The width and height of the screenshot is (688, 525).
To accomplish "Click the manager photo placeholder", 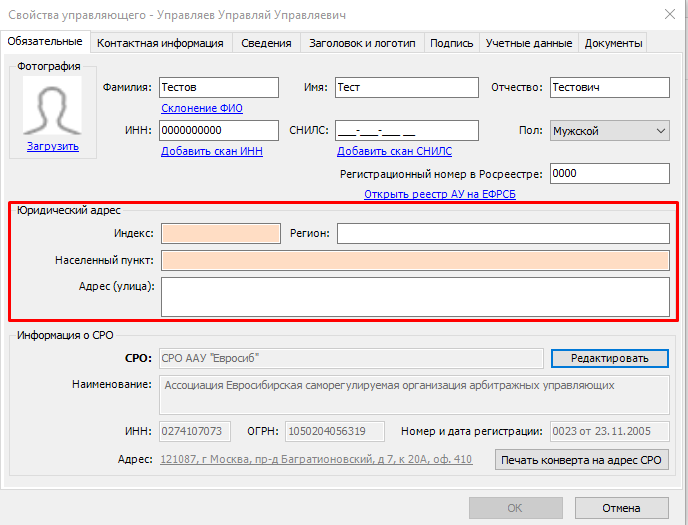I will (52, 106).
